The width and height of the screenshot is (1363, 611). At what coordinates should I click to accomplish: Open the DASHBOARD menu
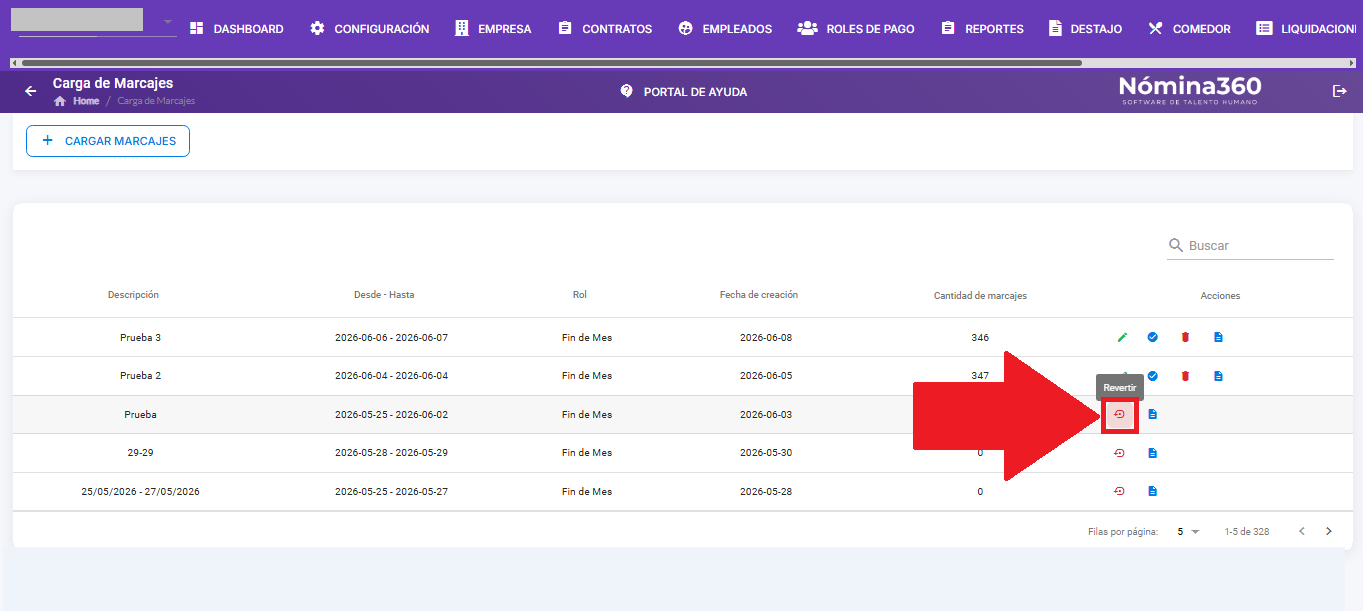236,29
